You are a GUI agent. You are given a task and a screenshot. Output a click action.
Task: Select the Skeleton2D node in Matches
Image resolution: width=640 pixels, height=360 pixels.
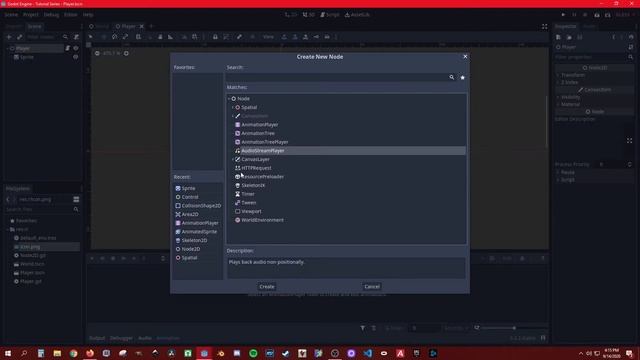253,185
